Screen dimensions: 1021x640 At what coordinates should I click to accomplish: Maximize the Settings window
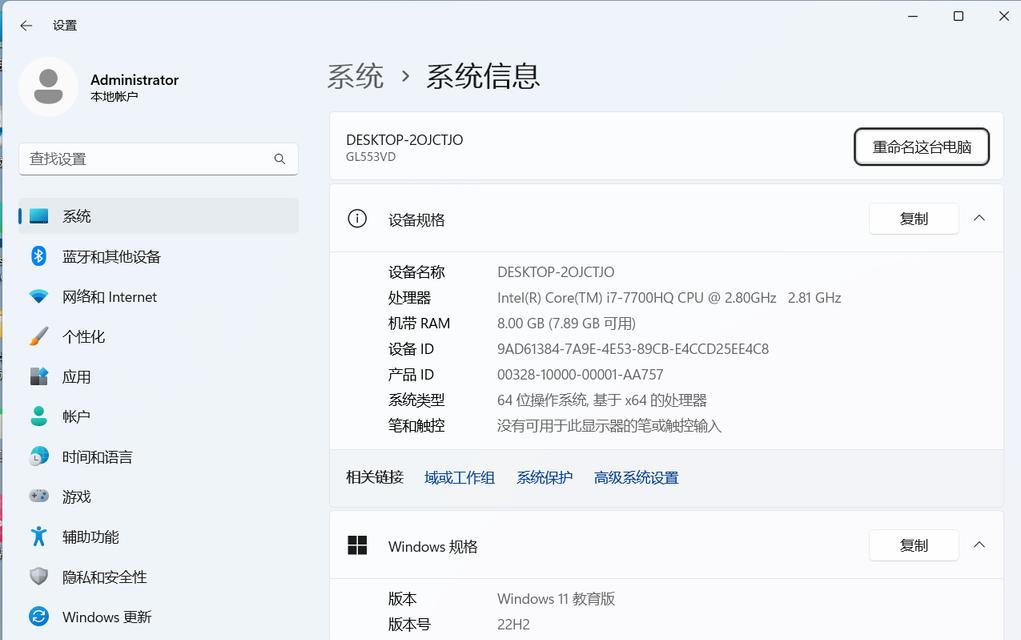[x=958, y=16]
